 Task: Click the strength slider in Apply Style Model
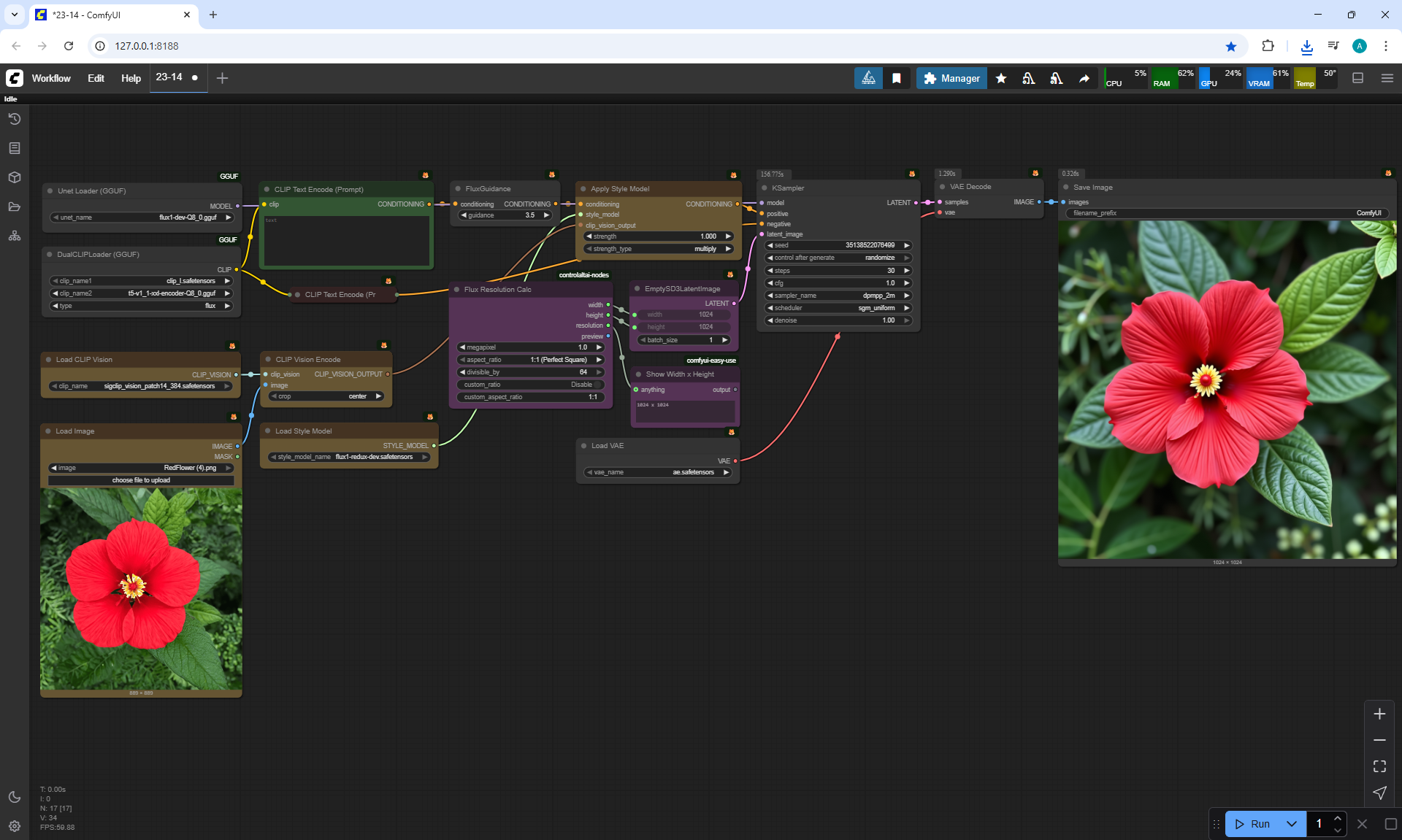659,236
